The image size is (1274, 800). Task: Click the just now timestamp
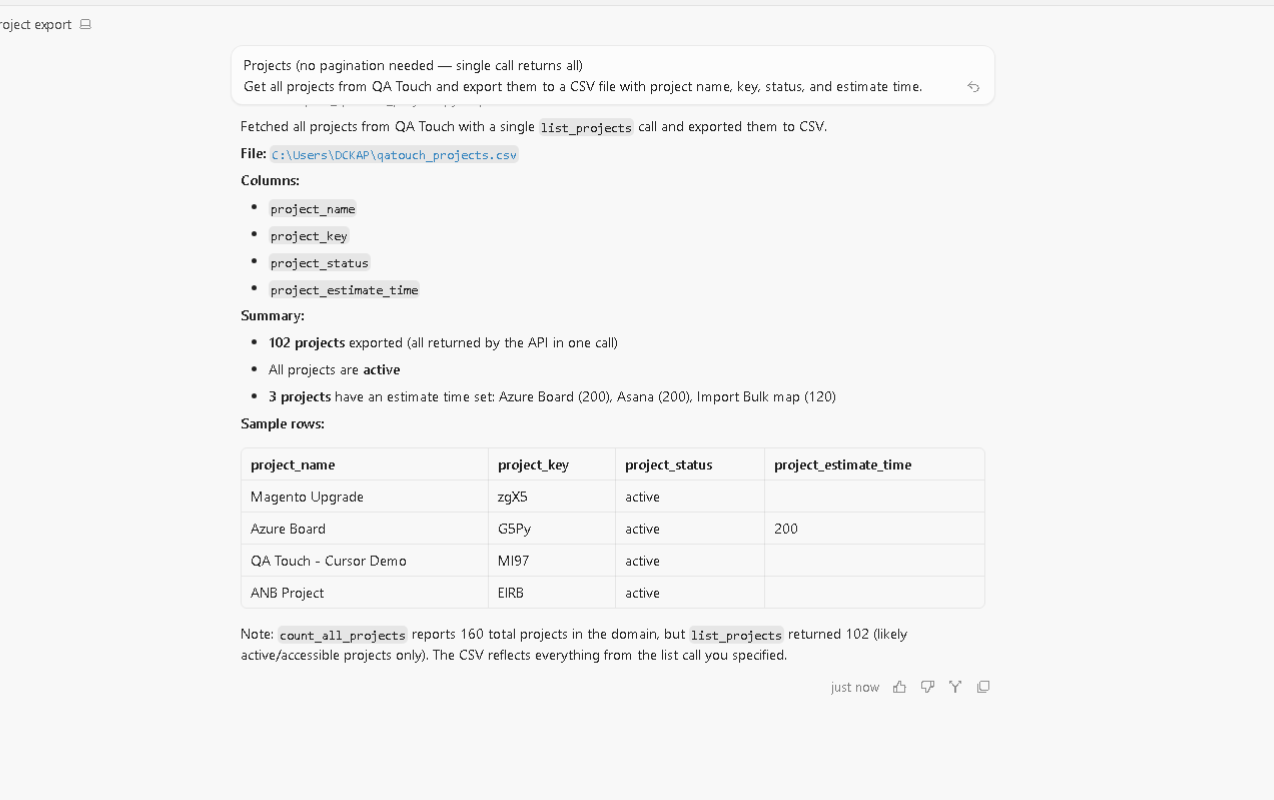855,687
